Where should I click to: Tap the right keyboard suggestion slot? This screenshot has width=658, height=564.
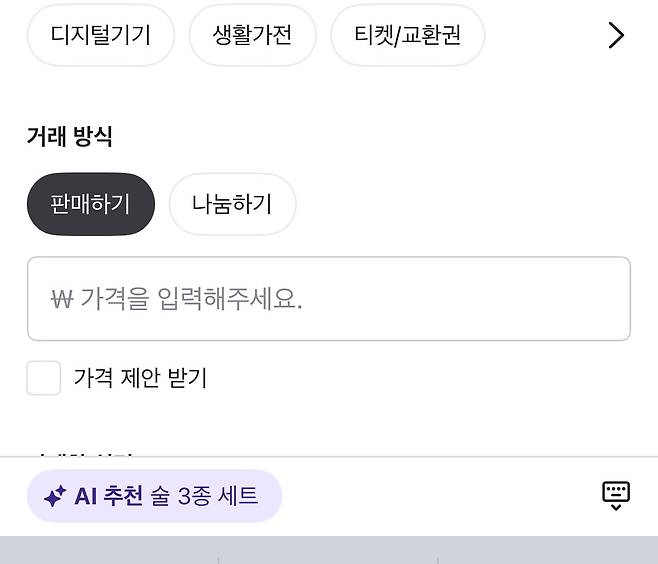click(548, 552)
